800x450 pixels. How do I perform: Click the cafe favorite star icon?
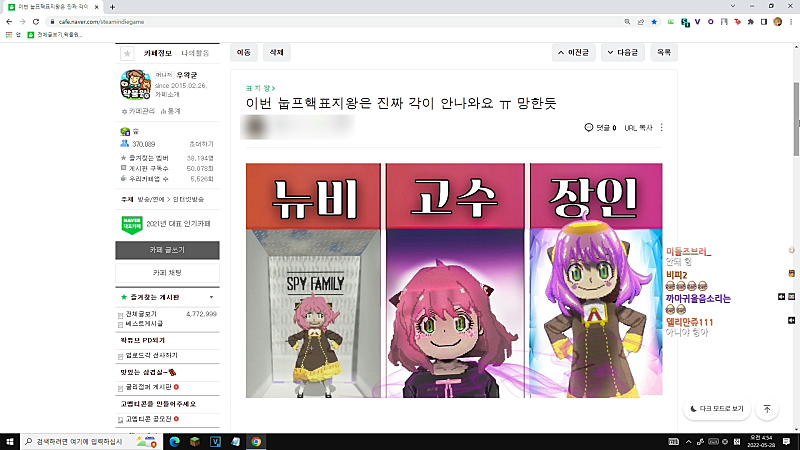point(127,53)
